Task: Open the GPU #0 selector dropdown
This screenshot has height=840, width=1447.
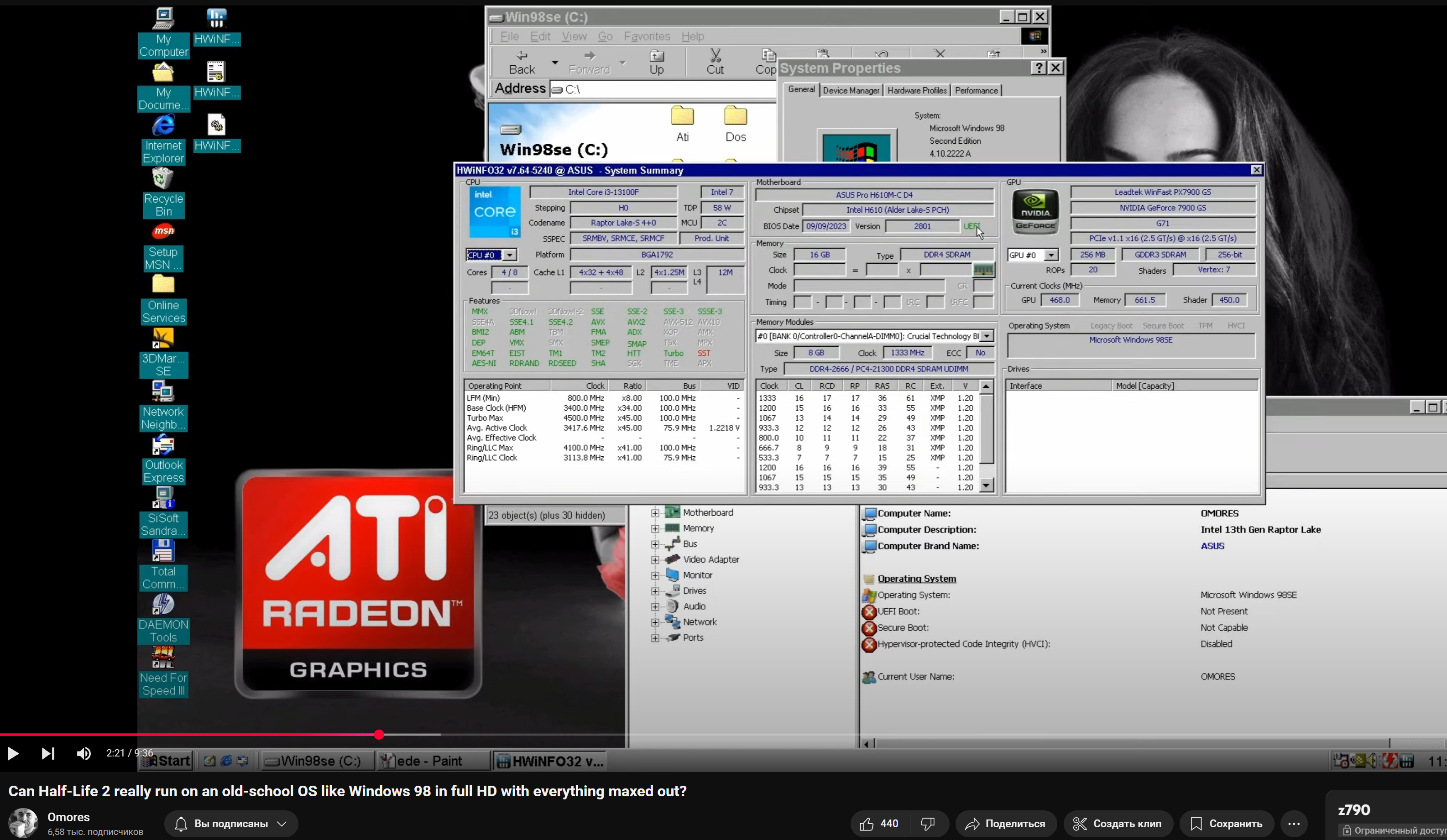Action: pos(1051,255)
